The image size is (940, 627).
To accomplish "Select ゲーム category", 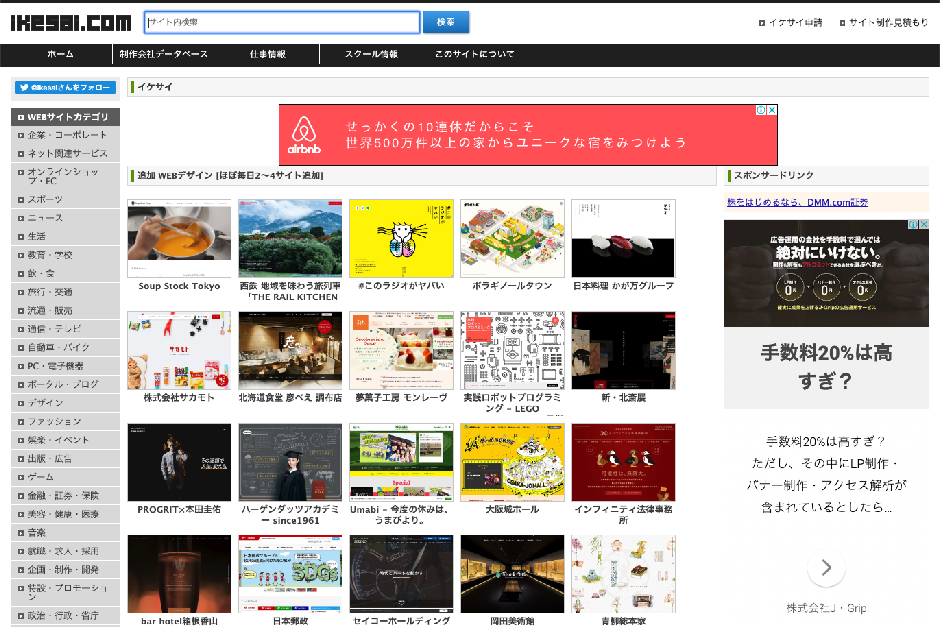I will [65, 477].
